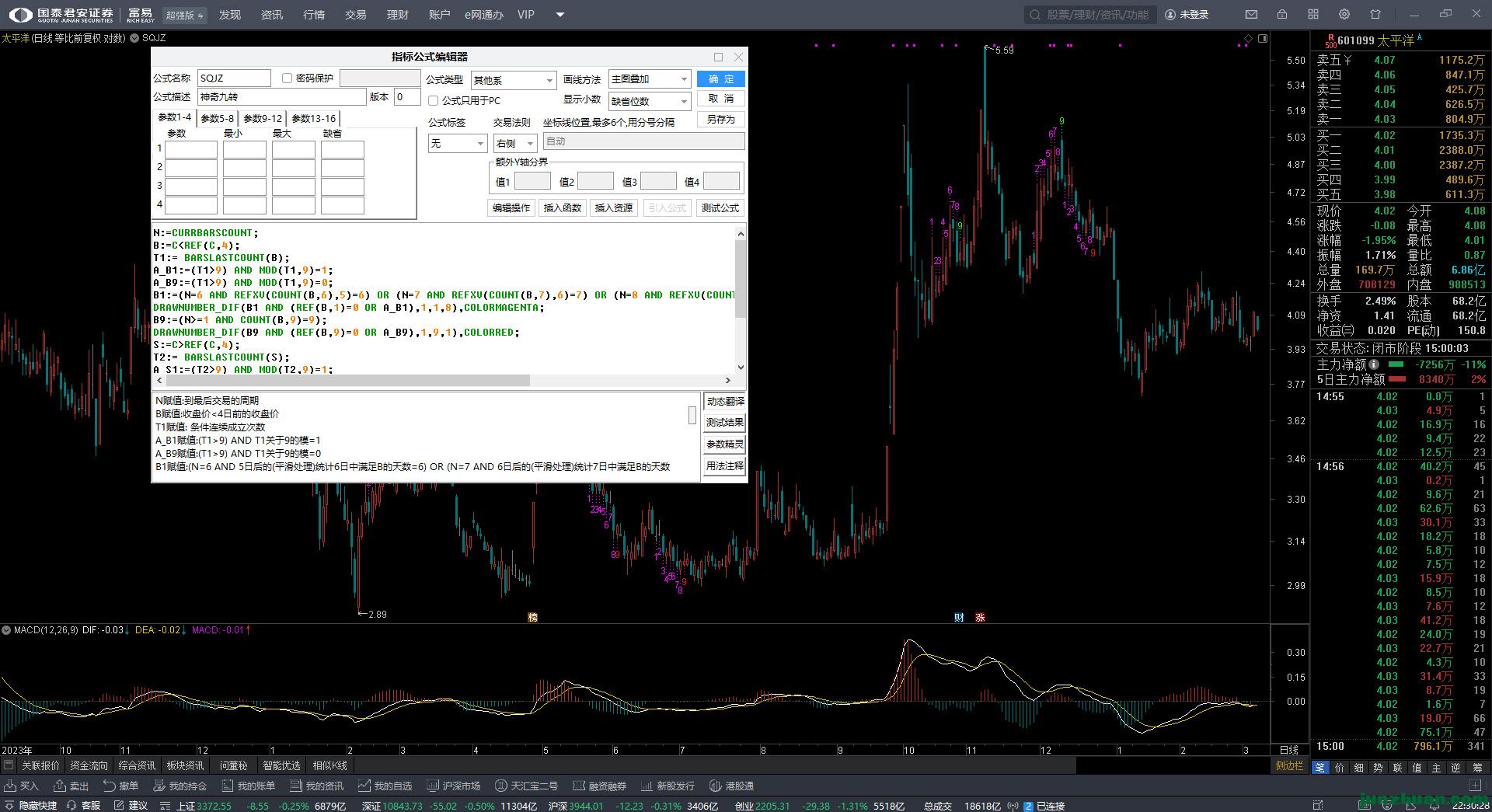Open the four-square apps grid icon
The image size is (1492, 812).
(x=1313, y=15)
